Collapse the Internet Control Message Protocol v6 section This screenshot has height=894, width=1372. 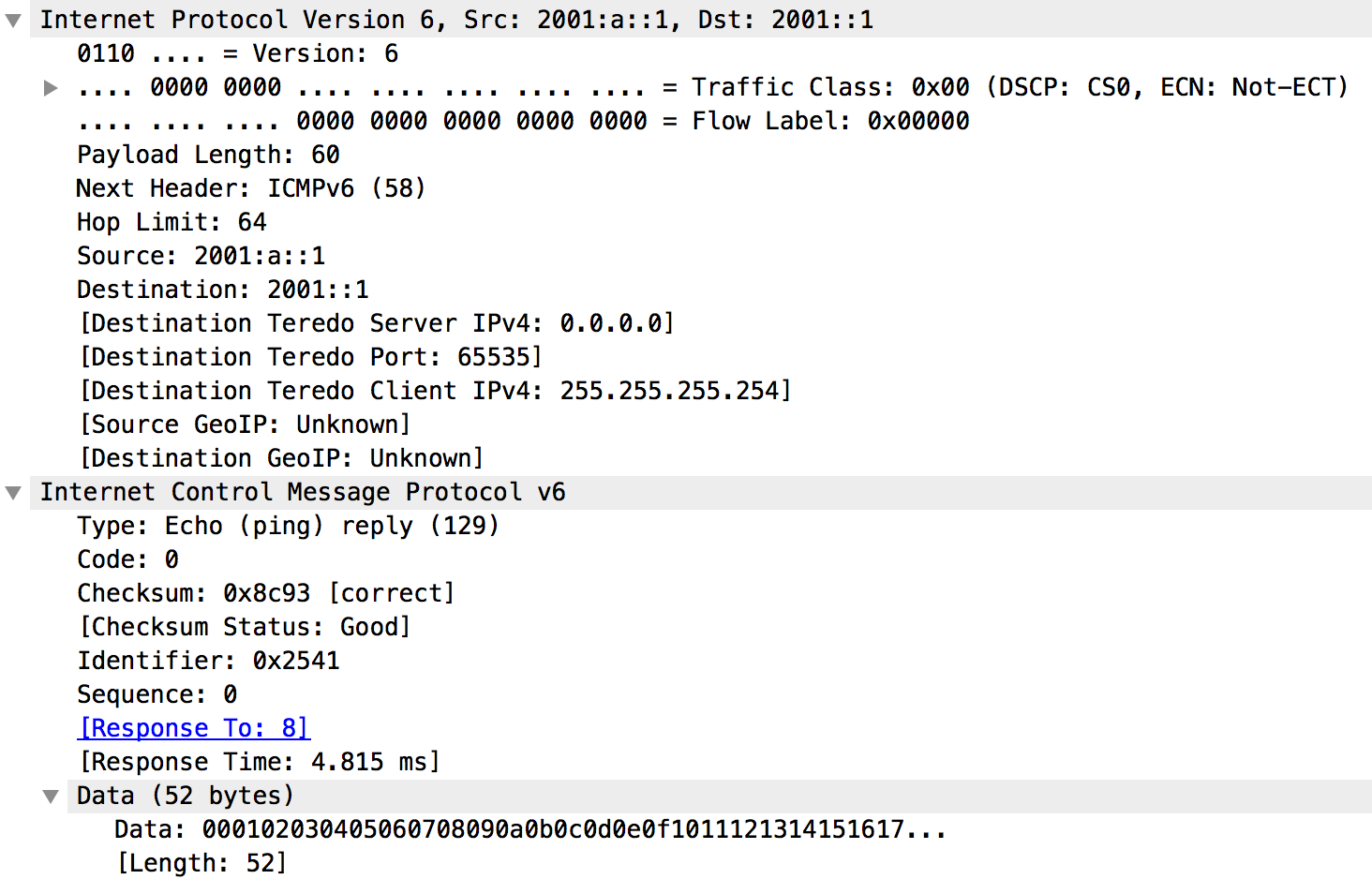pyautogui.click(x=13, y=493)
